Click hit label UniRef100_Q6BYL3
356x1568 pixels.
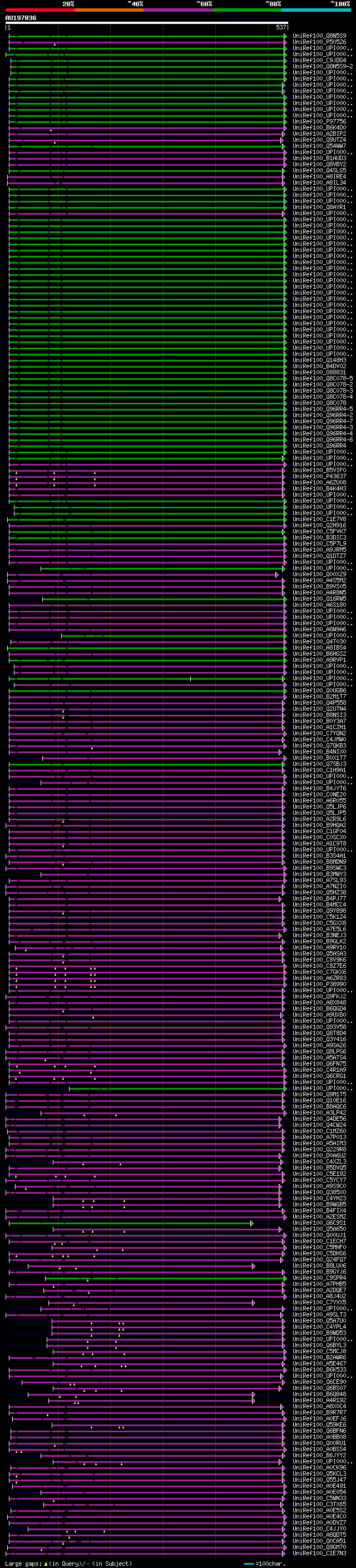click(319, 1344)
